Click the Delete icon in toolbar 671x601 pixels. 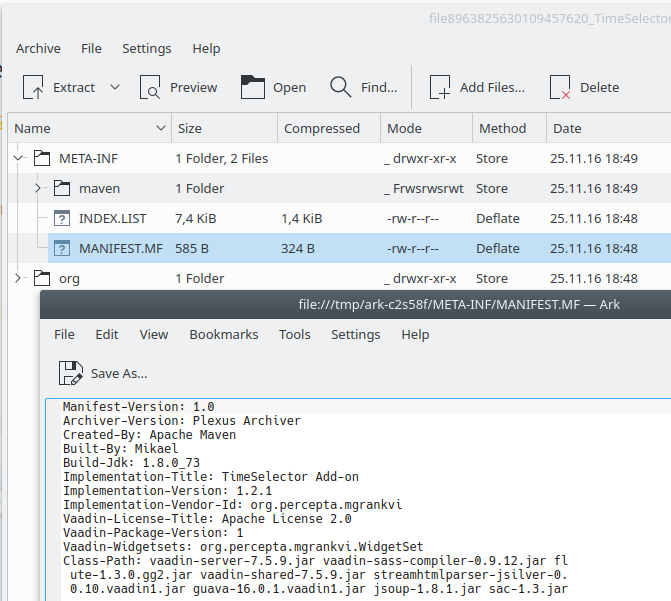(560, 87)
